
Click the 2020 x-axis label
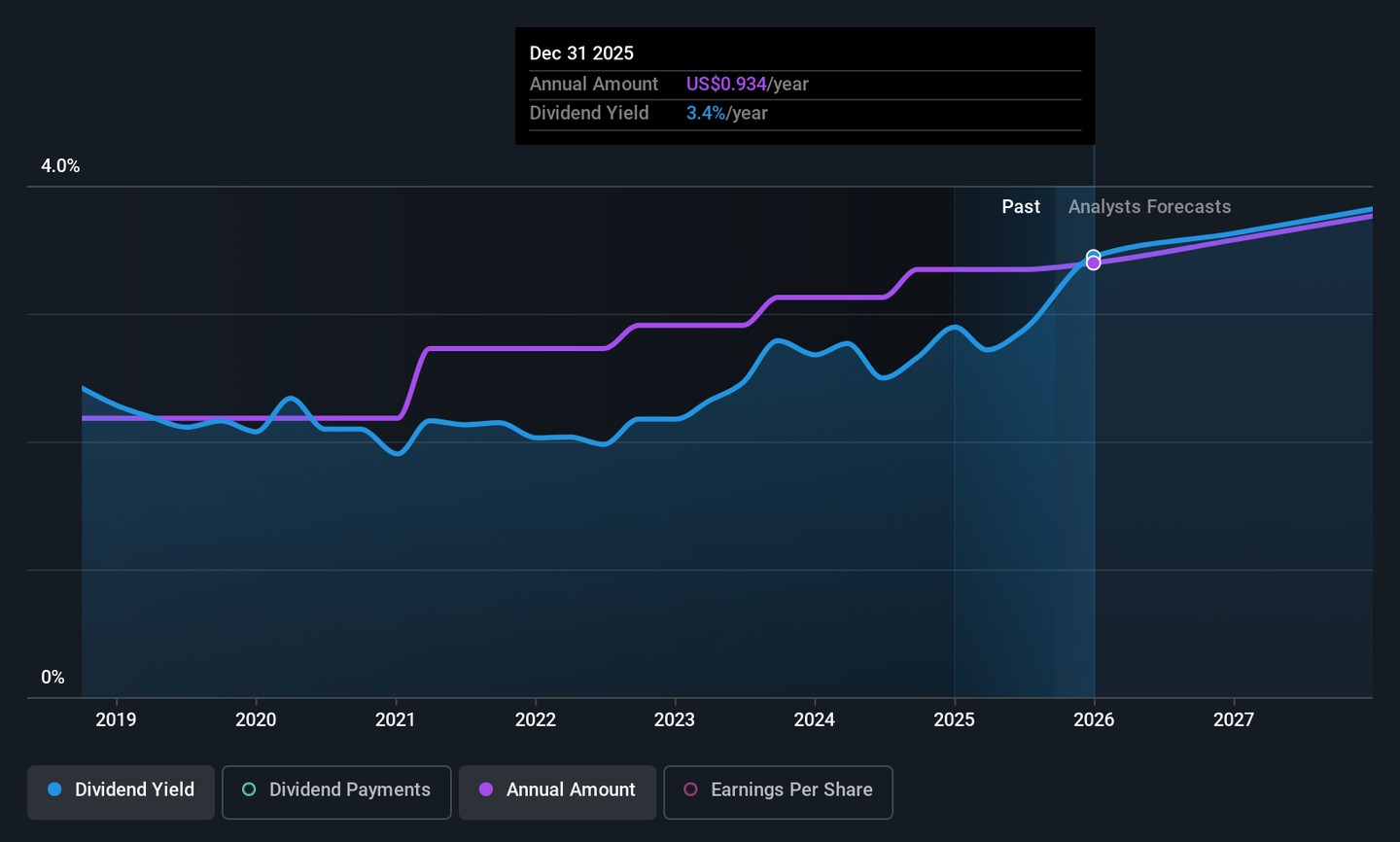pyautogui.click(x=256, y=719)
